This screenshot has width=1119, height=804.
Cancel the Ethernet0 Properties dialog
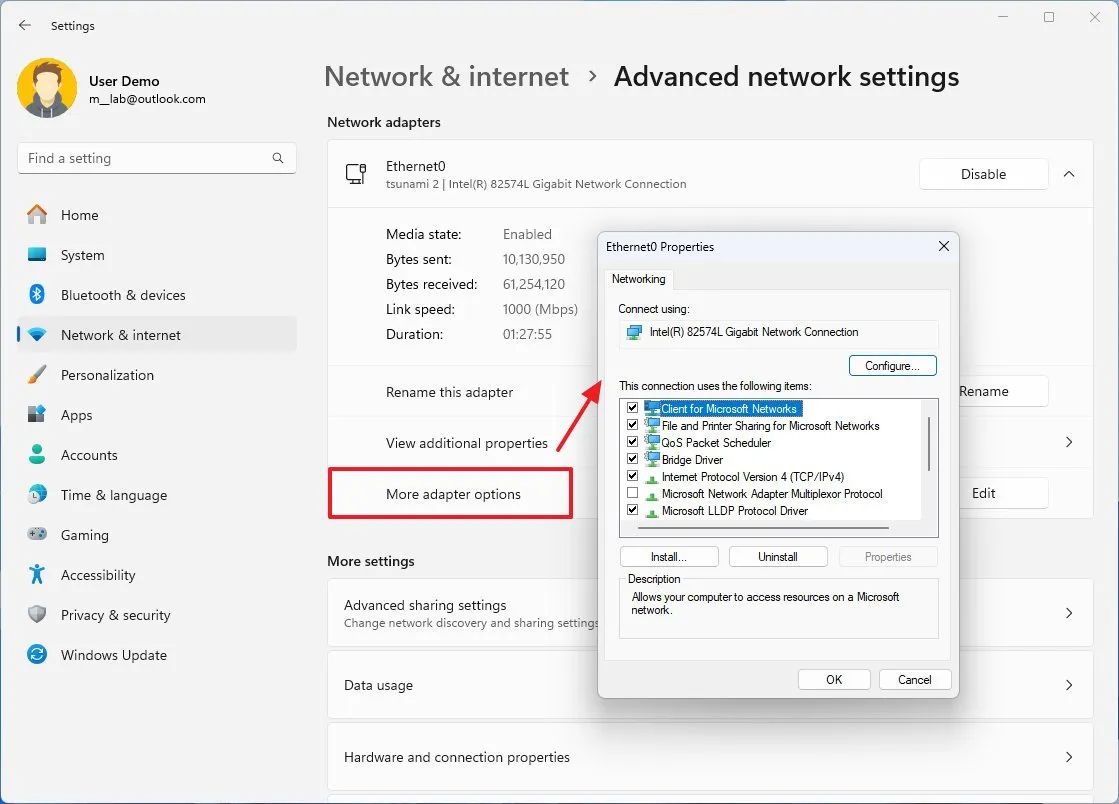coord(915,680)
